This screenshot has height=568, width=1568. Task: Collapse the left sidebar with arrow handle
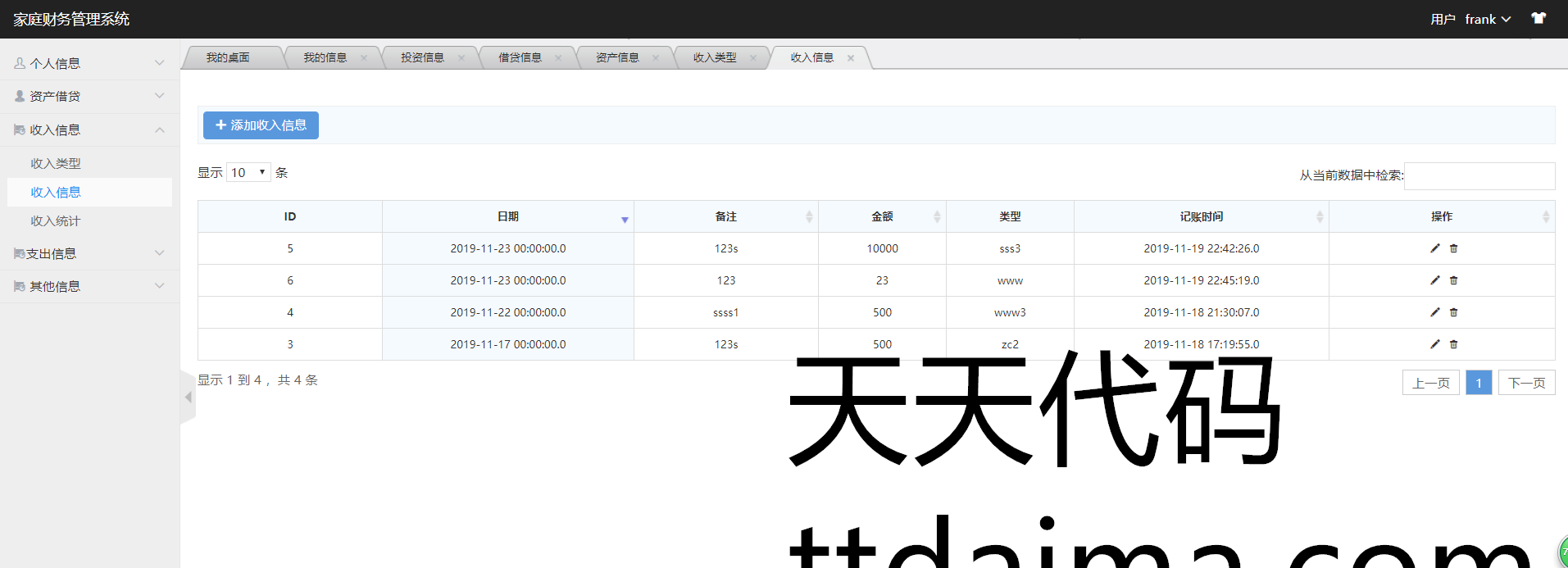[188, 397]
